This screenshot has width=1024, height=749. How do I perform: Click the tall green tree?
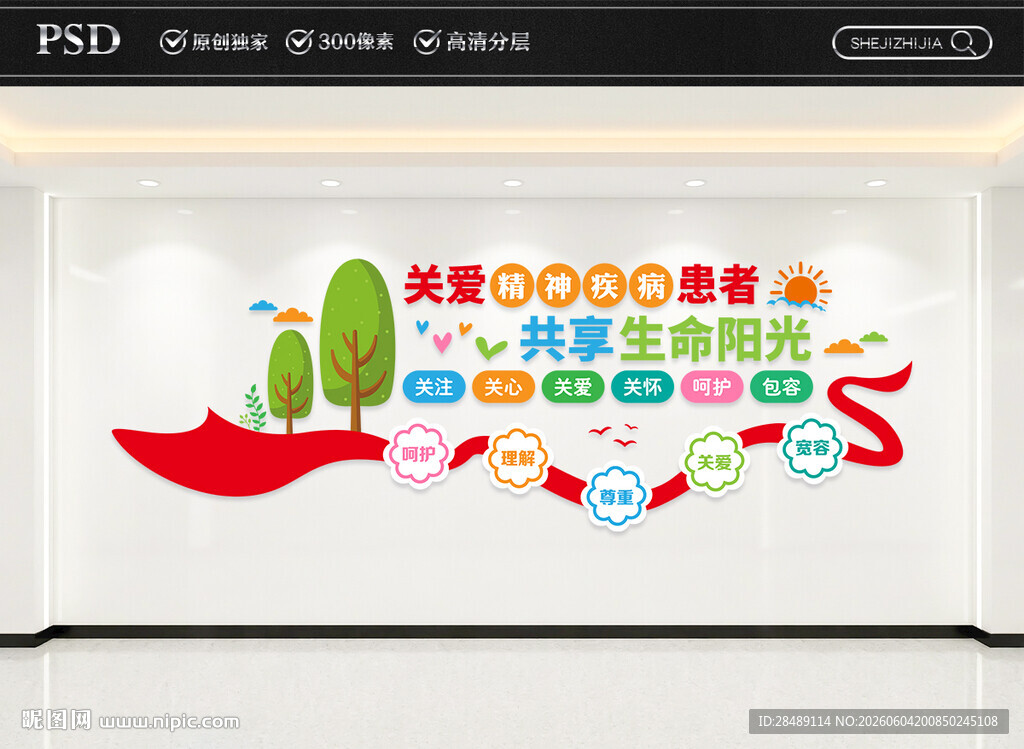click(x=357, y=344)
